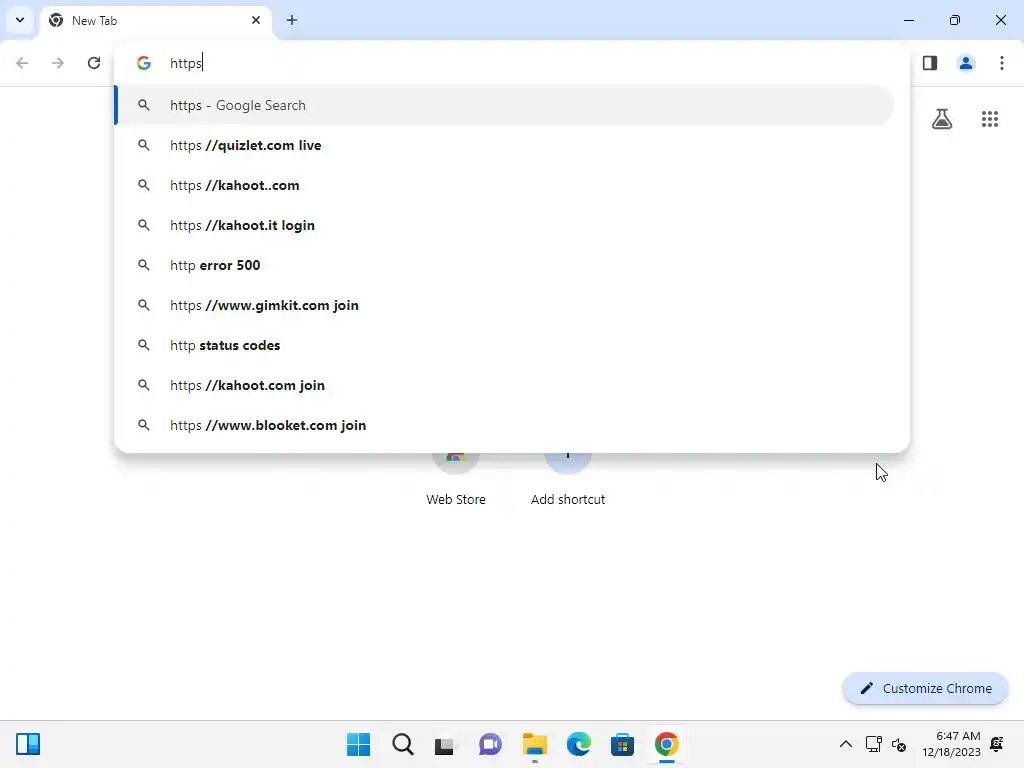
Task: Click the muted volume tray icon
Action: click(x=899, y=744)
